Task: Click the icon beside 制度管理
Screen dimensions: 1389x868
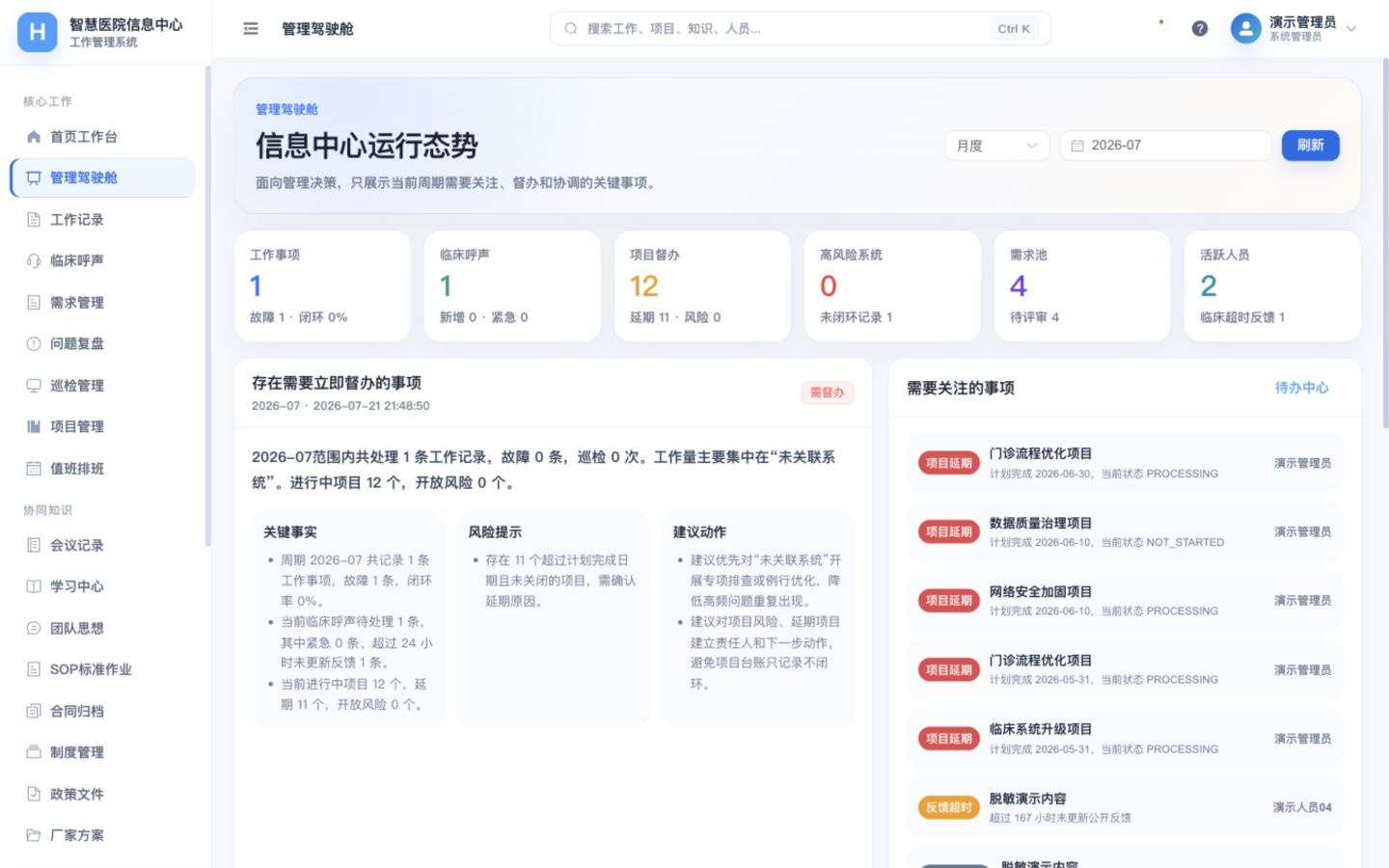Action: pyautogui.click(x=34, y=752)
